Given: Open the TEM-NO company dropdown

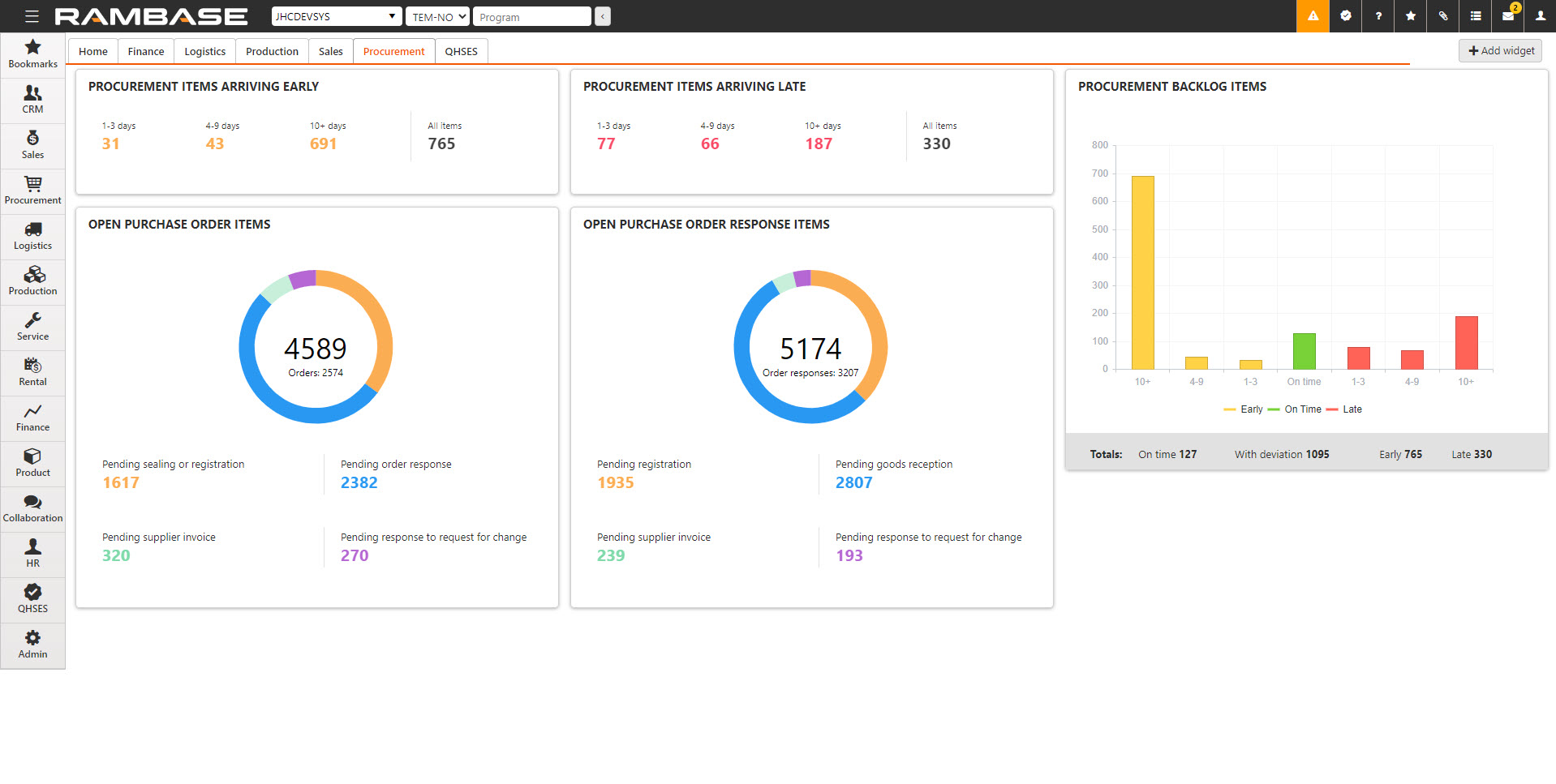Looking at the screenshot, I should click(437, 16).
